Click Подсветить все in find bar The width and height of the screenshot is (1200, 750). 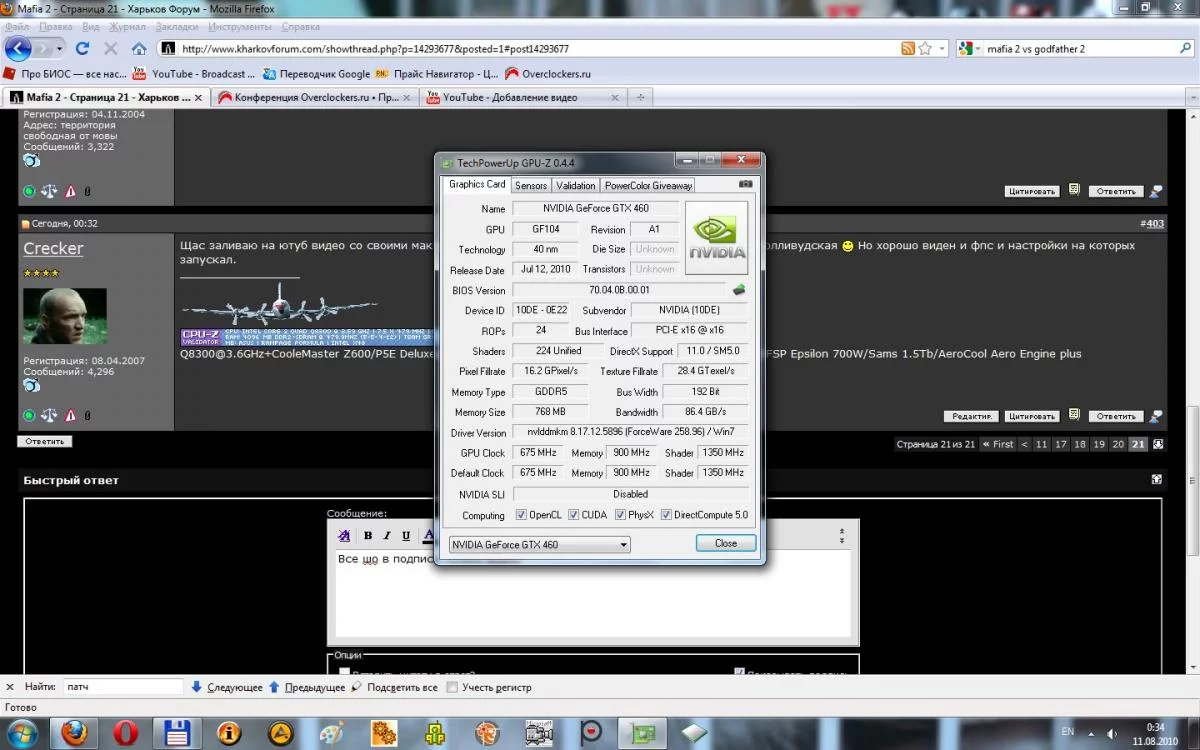point(394,687)
